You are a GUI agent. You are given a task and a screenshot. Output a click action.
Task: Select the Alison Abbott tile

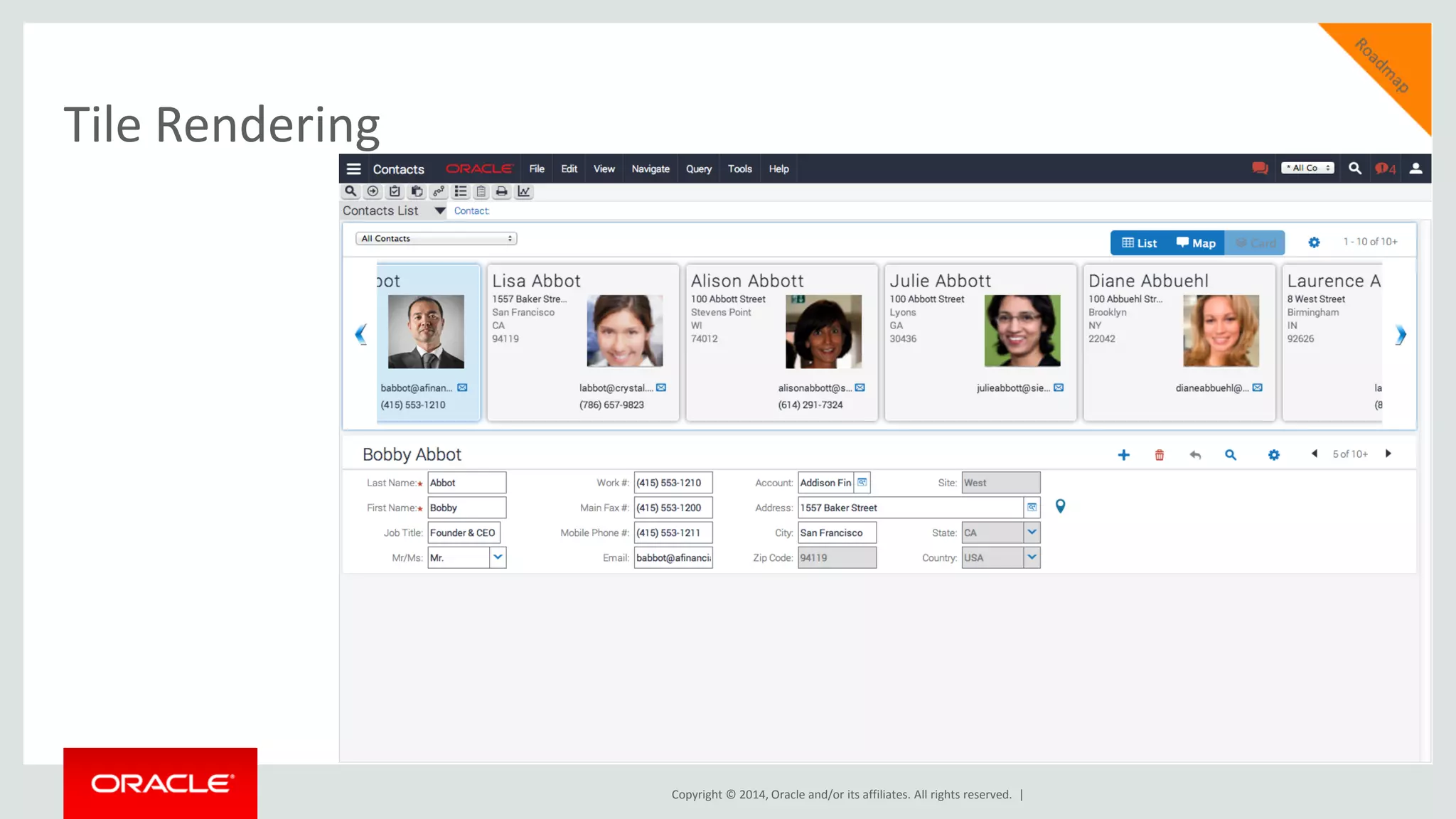click(x=782, y=343)
